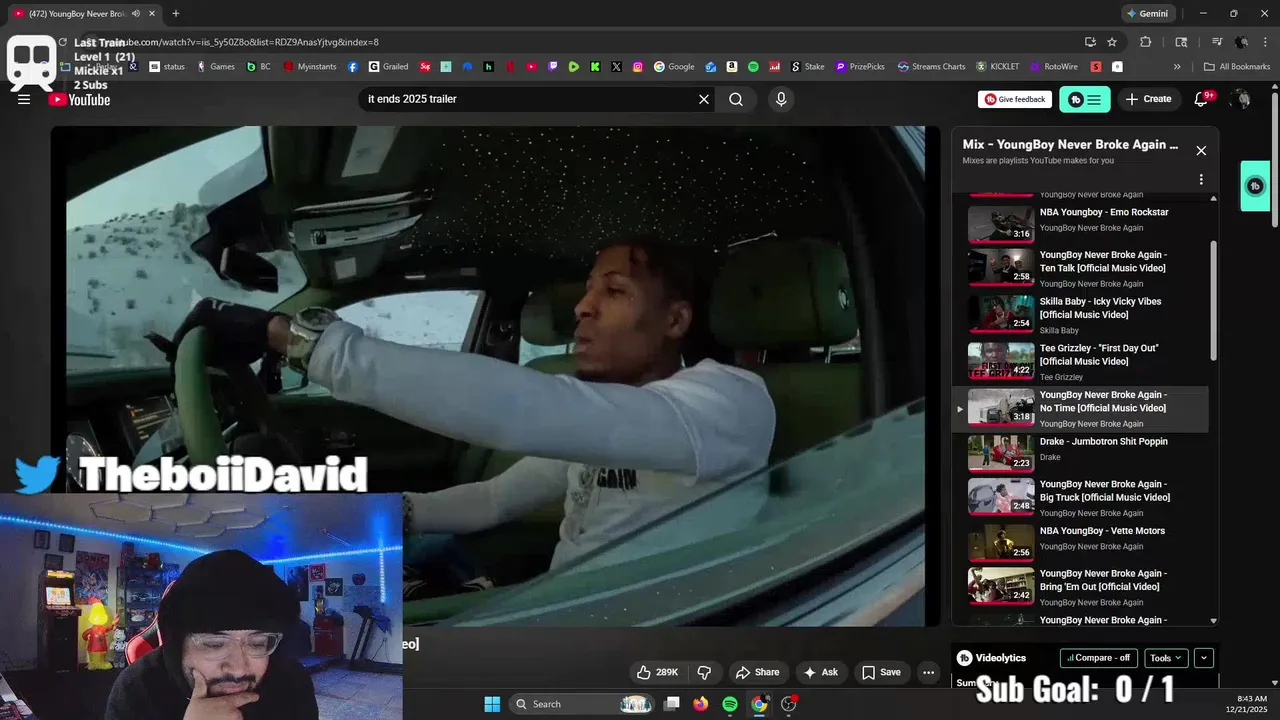Share the video with Share button
Viewport: 1280px width, 720px height.
click(757, 672)
